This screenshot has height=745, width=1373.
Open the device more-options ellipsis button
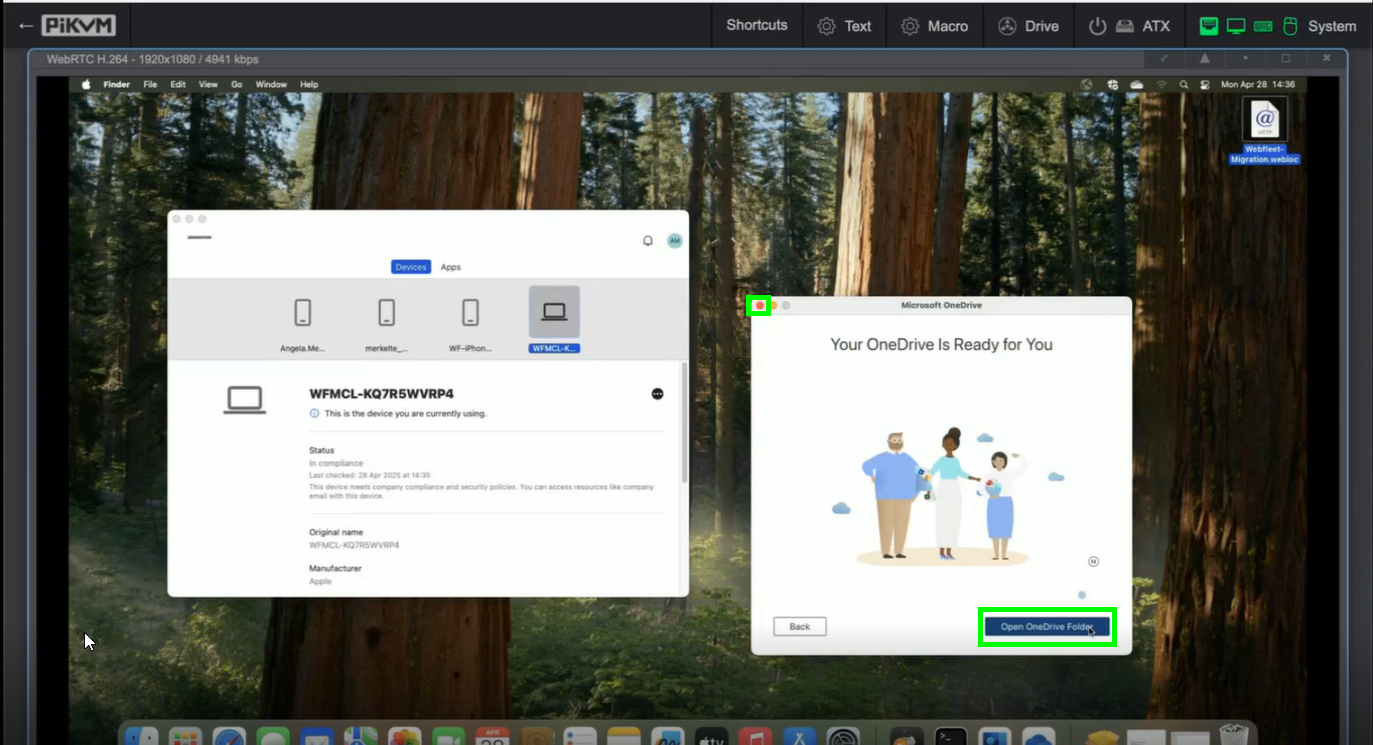tap(657, 394)
